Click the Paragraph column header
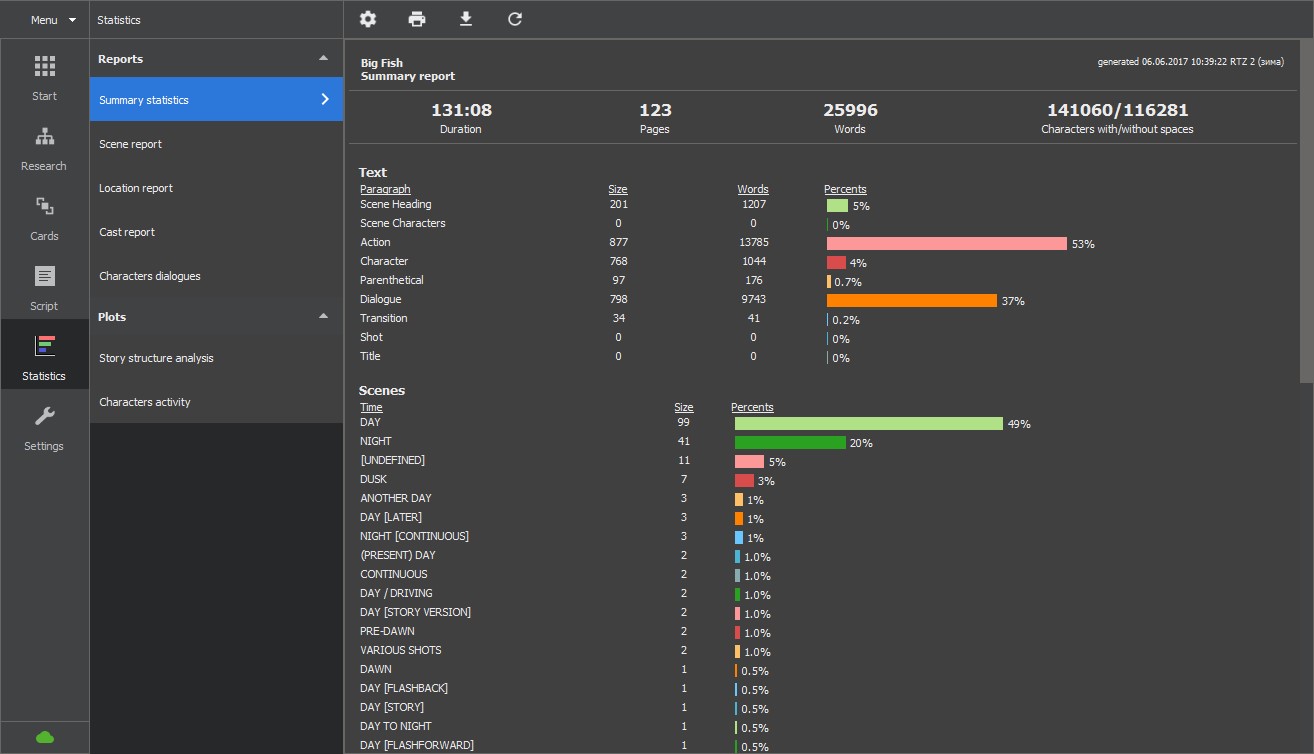1314x754 pixels. (x=385, y=189)
